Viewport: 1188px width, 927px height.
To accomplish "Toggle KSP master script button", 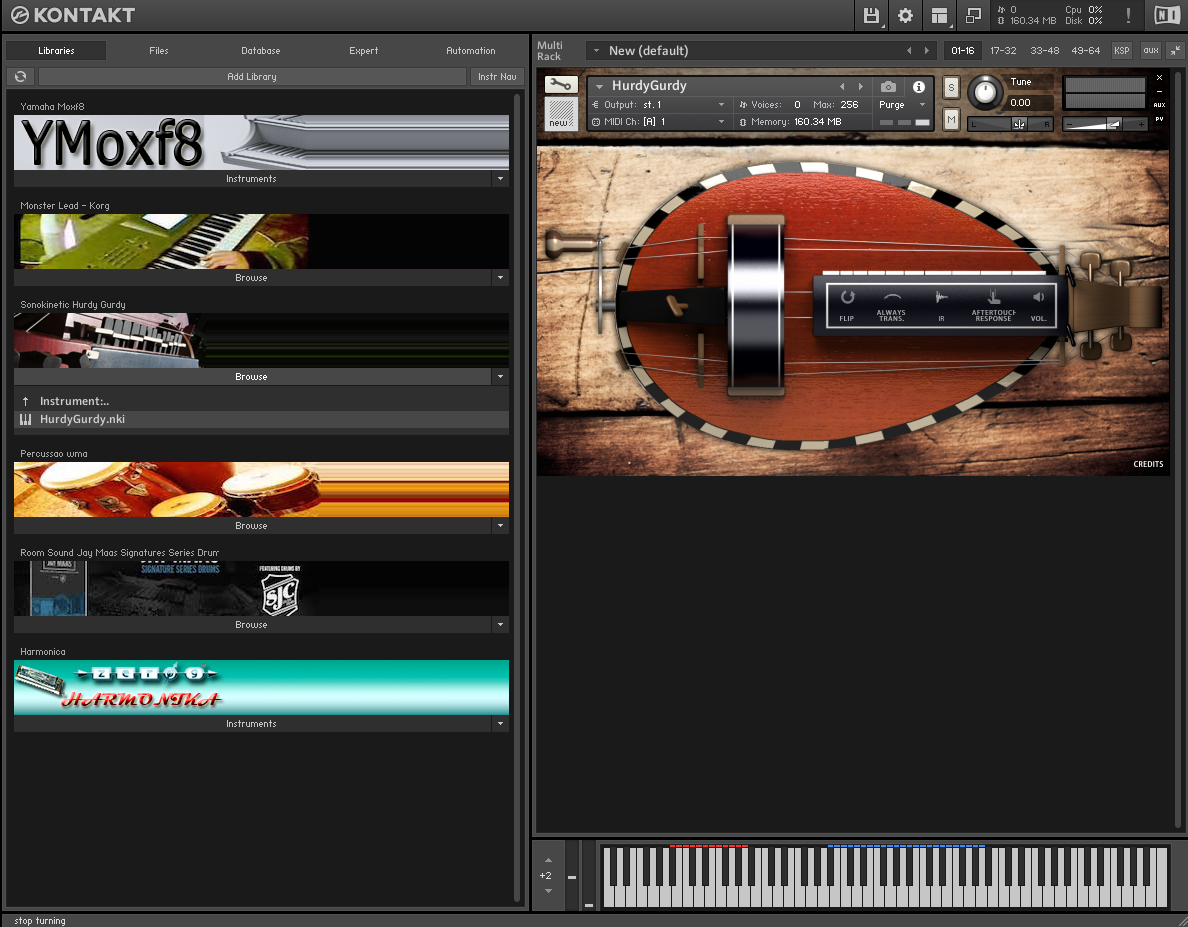I will (x=1121, y=51).
